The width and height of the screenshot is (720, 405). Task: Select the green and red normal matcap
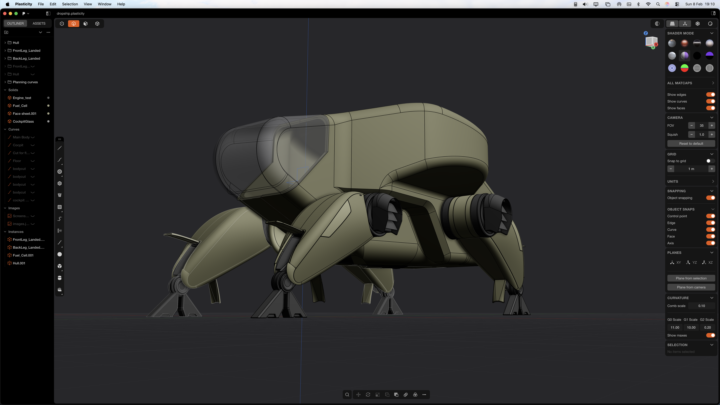[684, 68]
